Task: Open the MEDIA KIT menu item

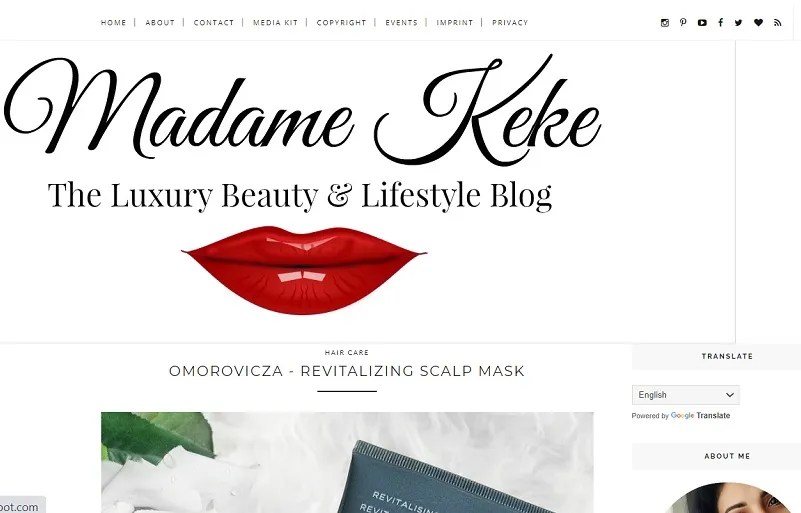Action: coord(275,22)
